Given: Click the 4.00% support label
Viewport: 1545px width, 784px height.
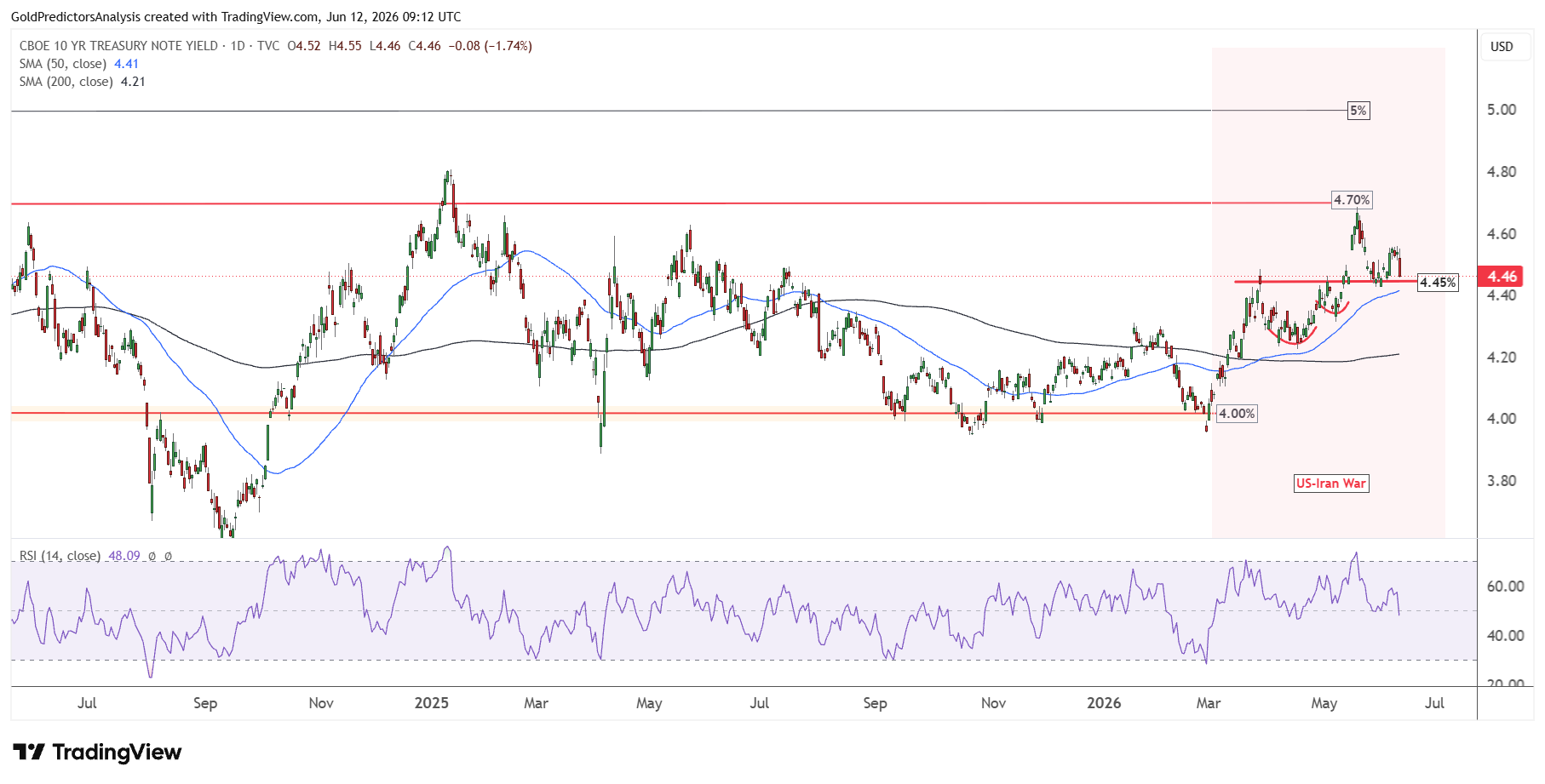Looking at the screenshot, I should click(x=1237, y=414).
